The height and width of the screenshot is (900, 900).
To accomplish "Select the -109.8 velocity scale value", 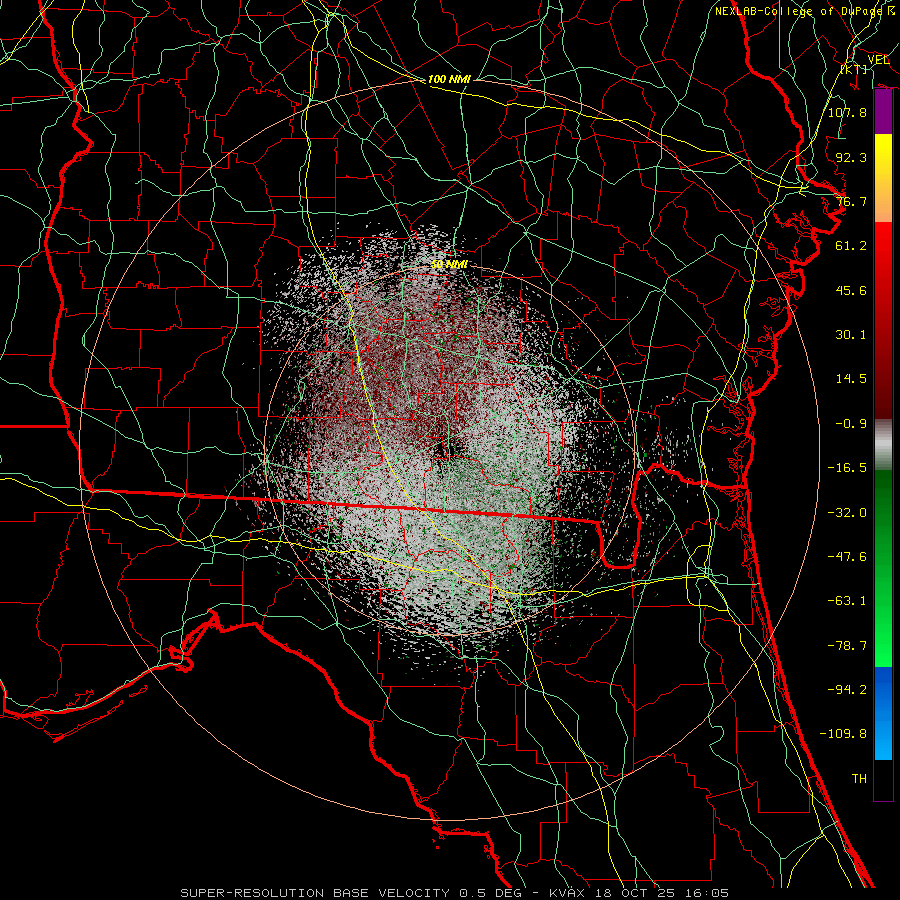I will (843, 734).
